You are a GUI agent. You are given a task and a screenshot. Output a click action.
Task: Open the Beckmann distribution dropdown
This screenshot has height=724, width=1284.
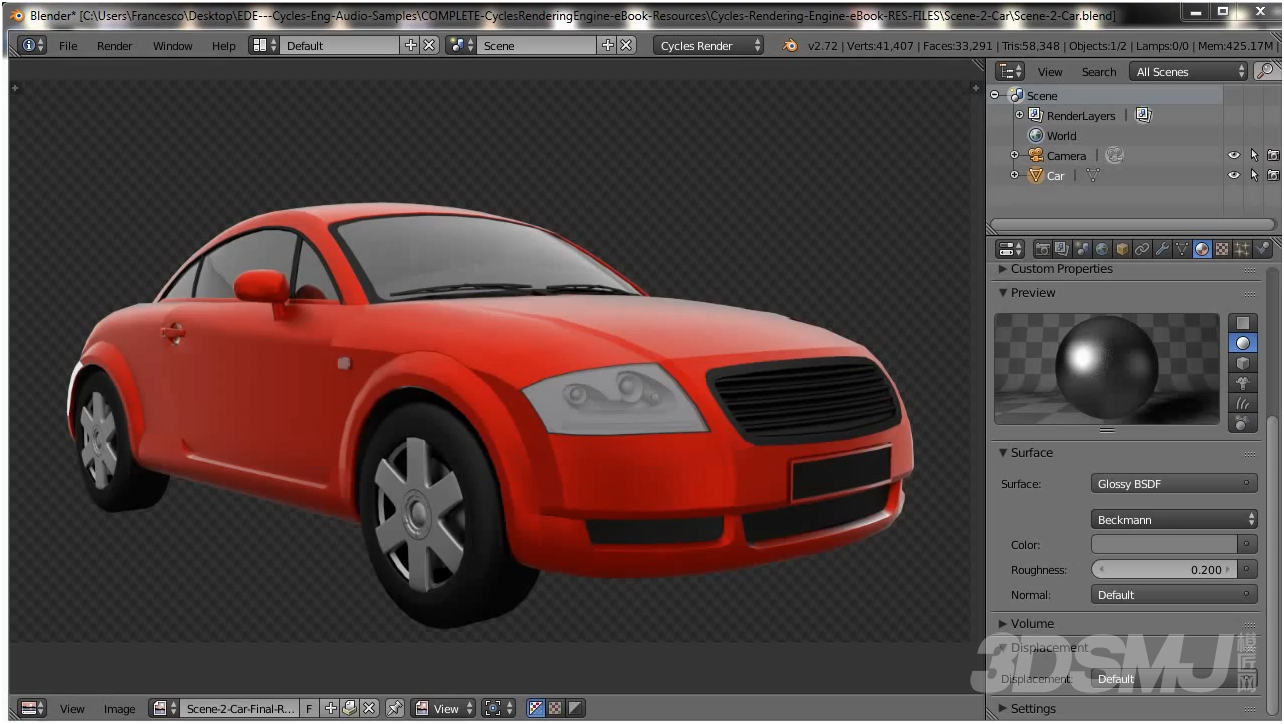click(1174, 520)
